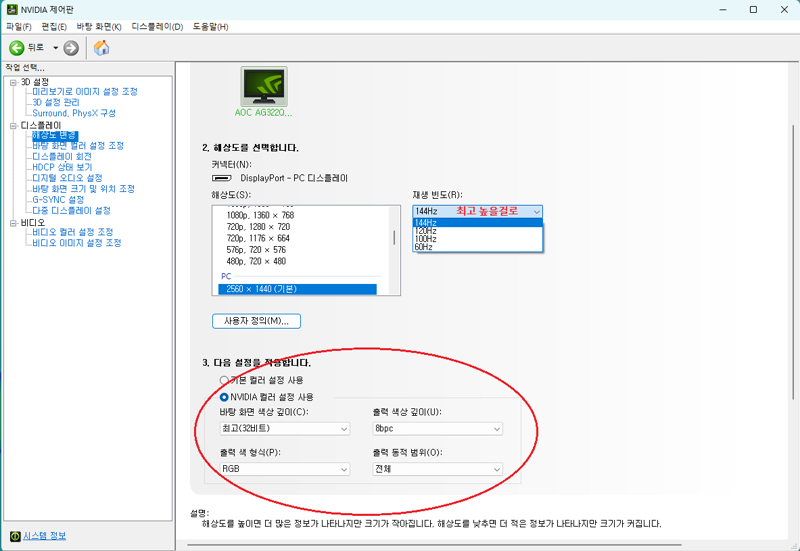The height and width of the screenshot is (551, 800).
Task: Click the horizontal scrollbar at the bottom
Action: pos(434,545)
